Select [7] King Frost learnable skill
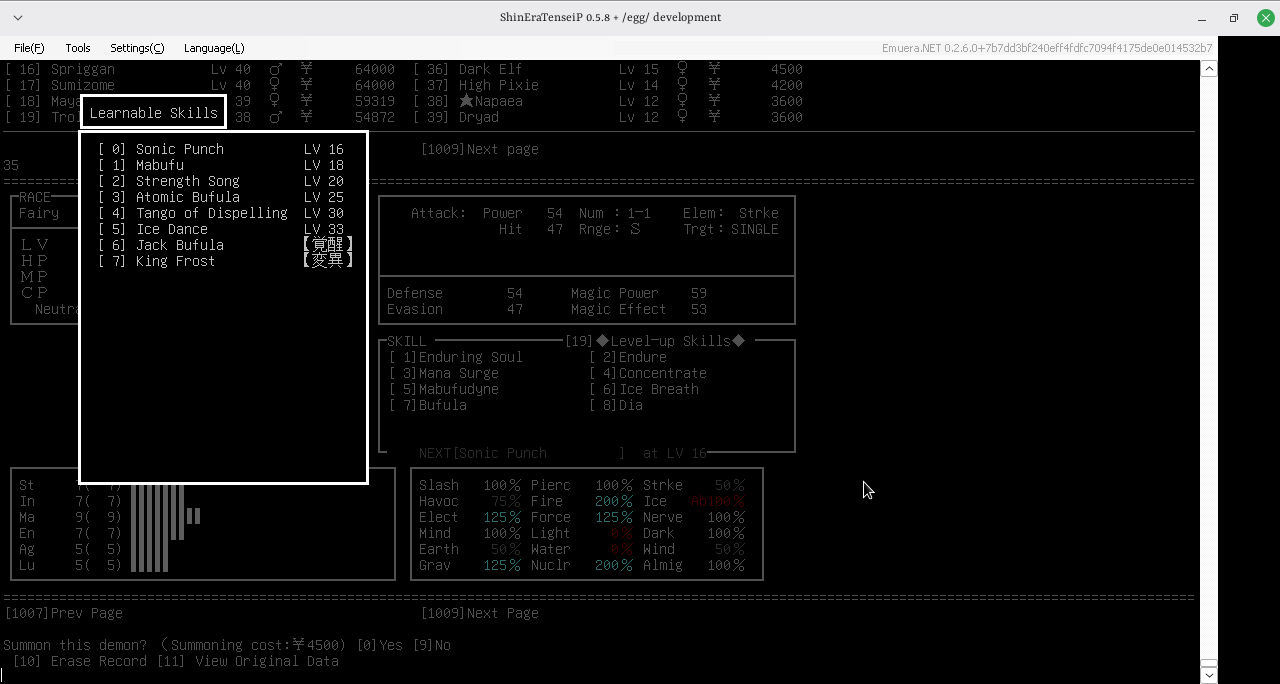The image size is (1280, 684). point(225,261)
